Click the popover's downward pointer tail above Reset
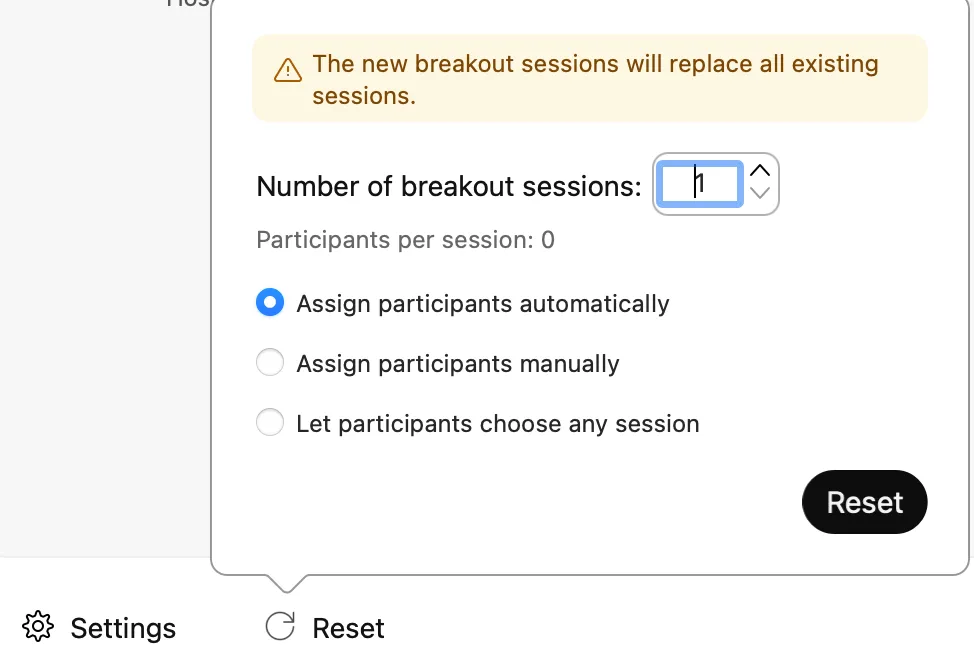 pos(285,582)
